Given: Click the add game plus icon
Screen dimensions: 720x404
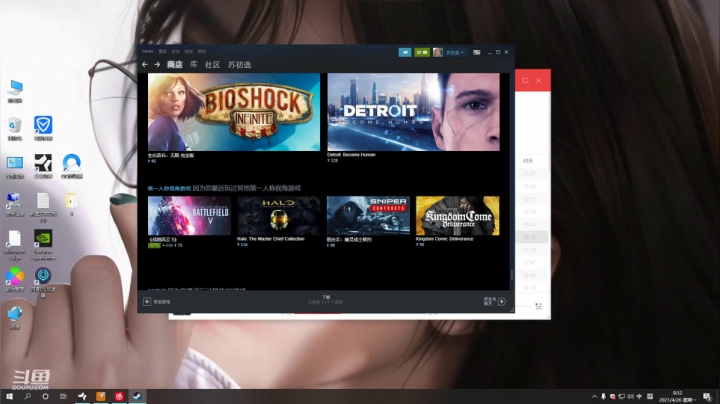Looking at the screenshot, I should point(147,302).
